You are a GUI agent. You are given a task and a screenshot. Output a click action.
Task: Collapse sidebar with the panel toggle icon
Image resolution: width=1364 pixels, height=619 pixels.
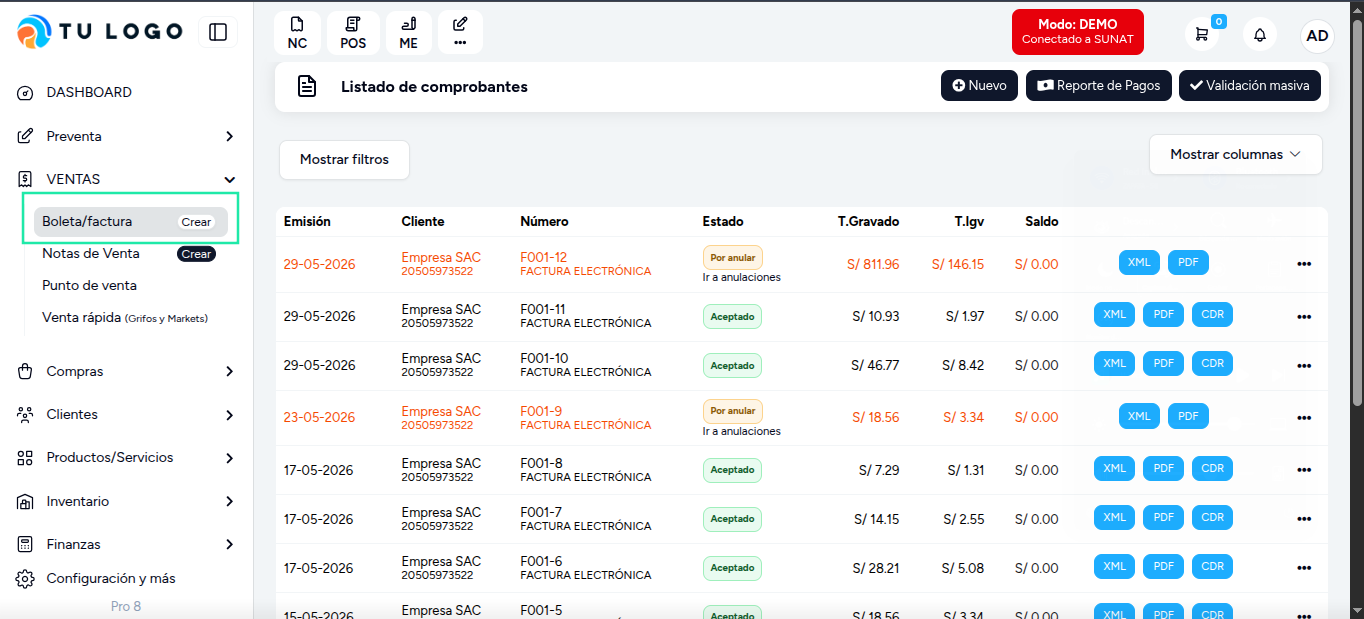[218, 32]
